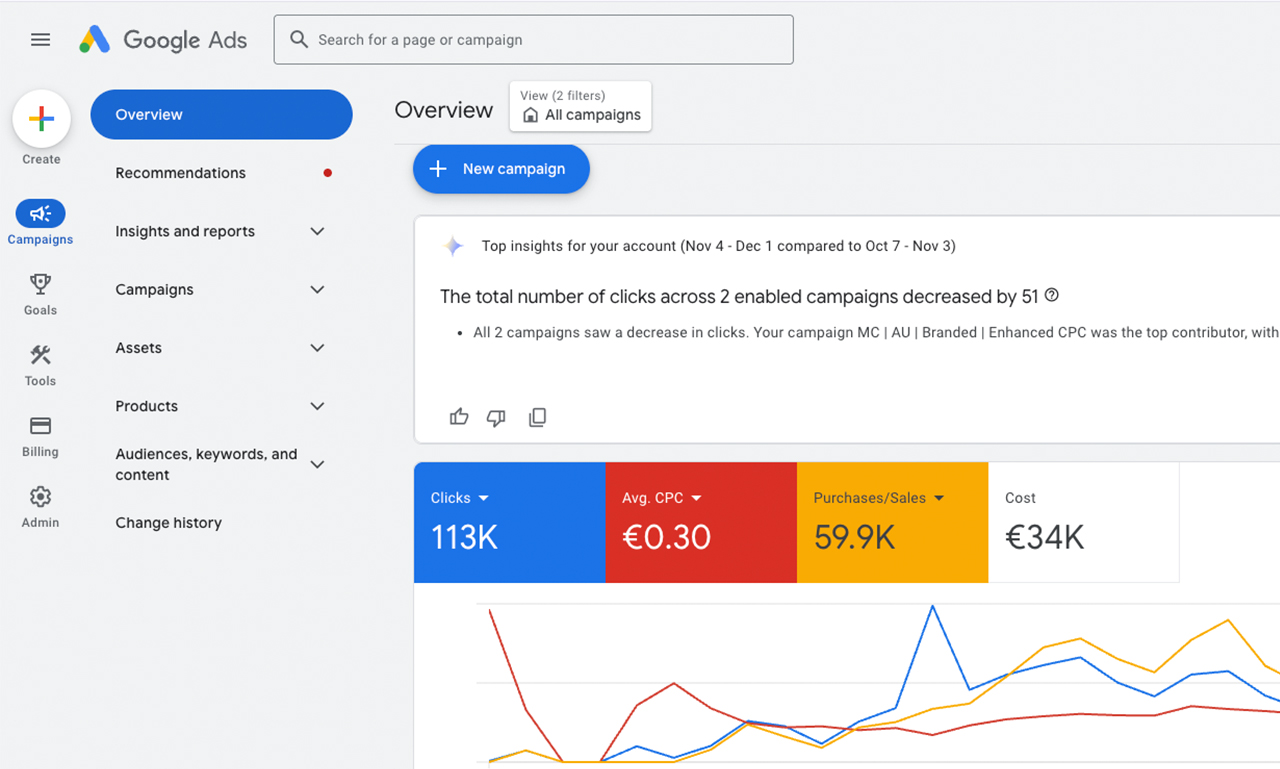The image size is (1280, 769).
Task: Open the hamburger main menu
Action: point(40,40)
